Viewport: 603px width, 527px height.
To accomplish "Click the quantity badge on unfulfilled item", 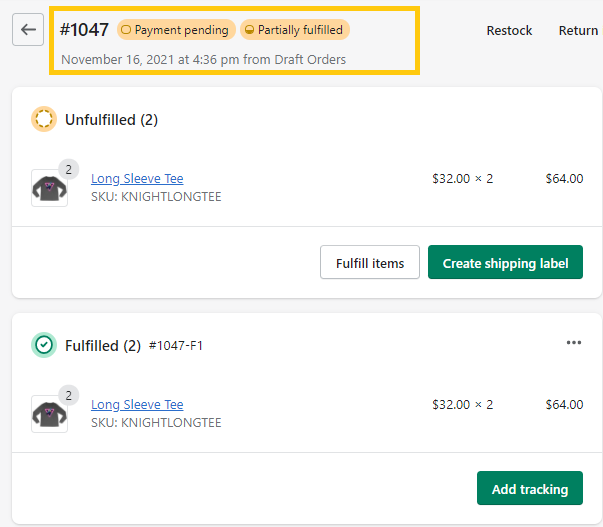I will coord(69,169).
